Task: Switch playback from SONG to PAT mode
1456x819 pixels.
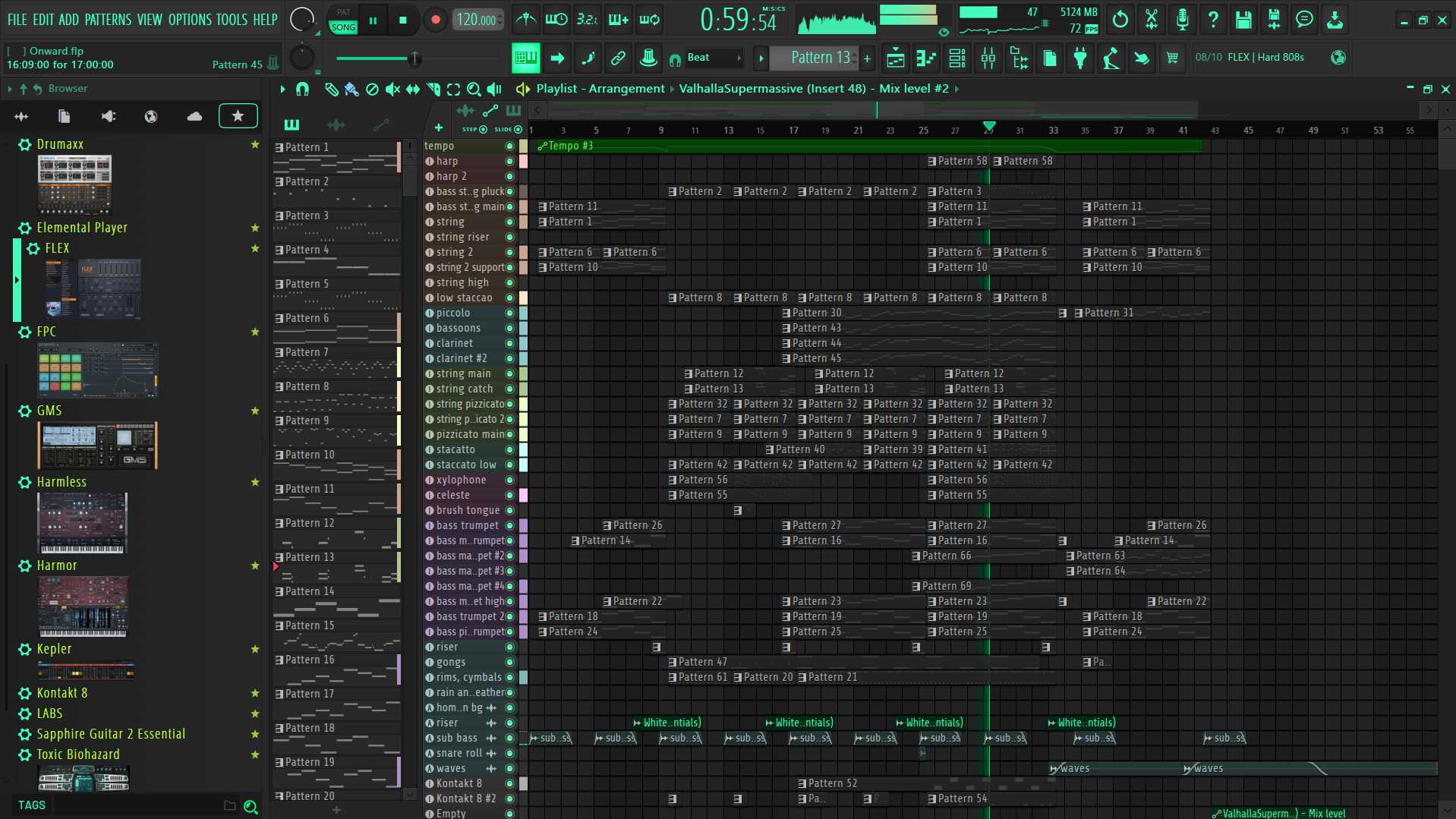Action: 342,13
